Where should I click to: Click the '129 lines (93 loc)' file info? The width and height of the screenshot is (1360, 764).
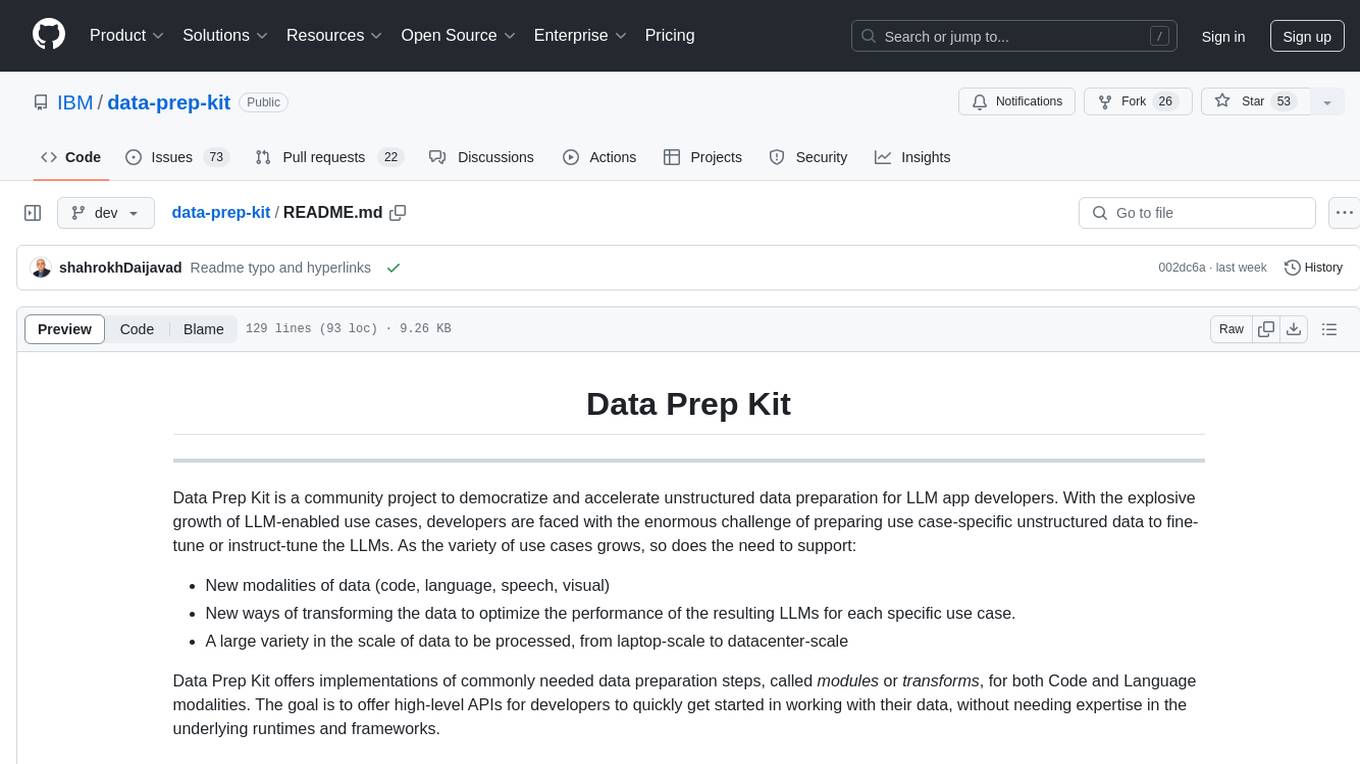pos(312,329)
